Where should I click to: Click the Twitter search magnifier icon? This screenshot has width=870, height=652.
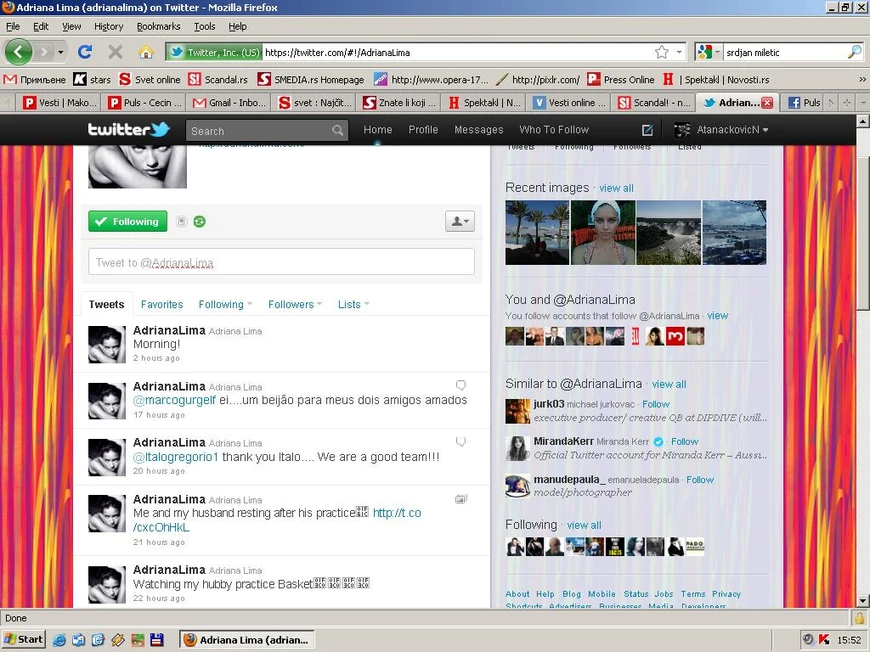coord(338,131)
